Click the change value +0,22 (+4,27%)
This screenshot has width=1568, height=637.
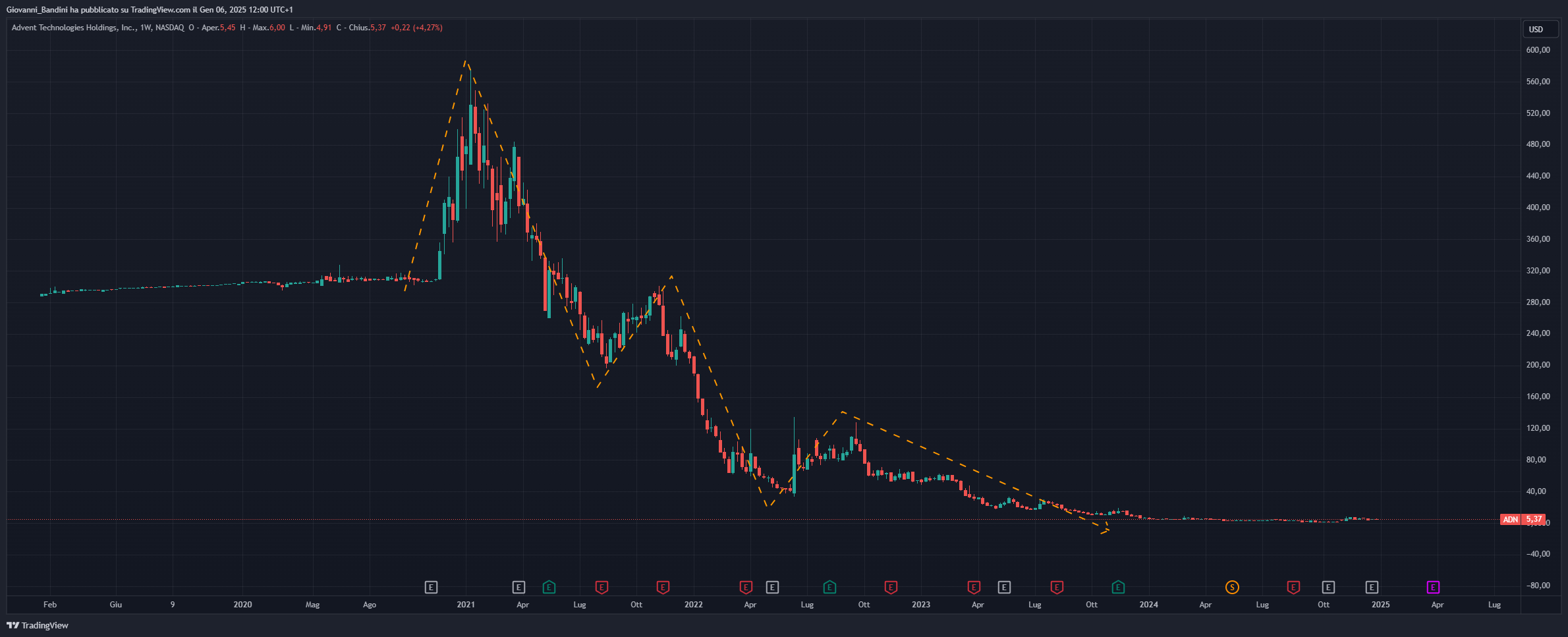pyautogui.click(x=416, y=28)
